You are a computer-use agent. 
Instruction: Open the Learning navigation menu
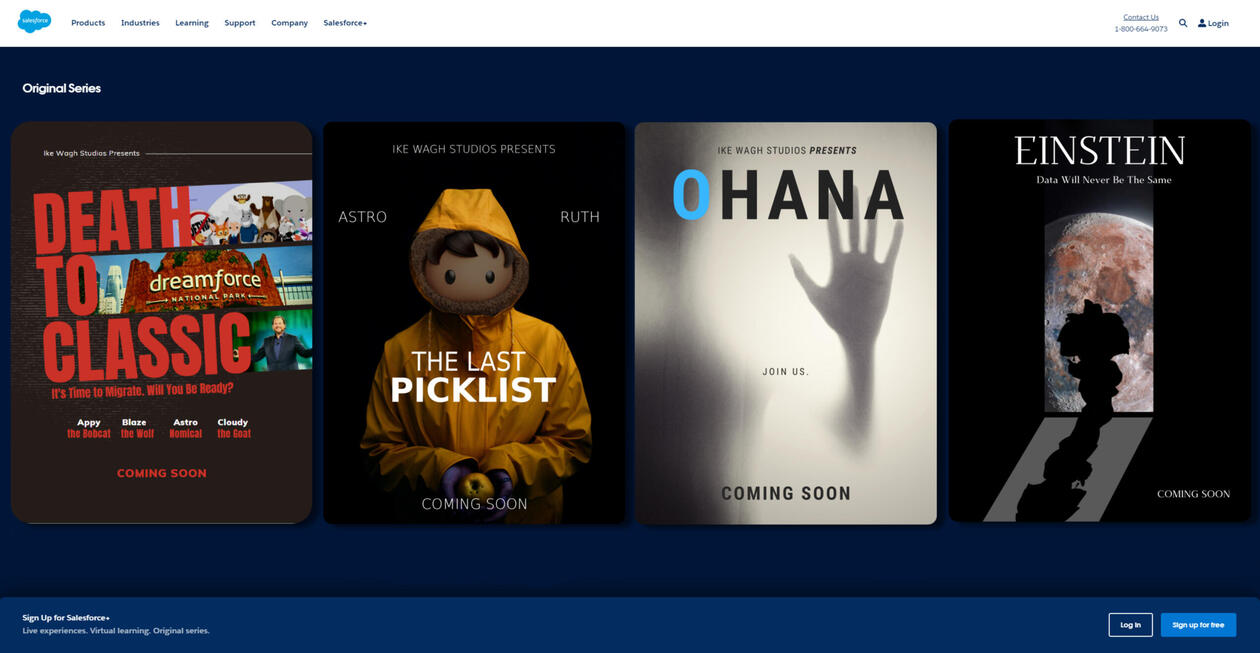(x=192, y=23)
